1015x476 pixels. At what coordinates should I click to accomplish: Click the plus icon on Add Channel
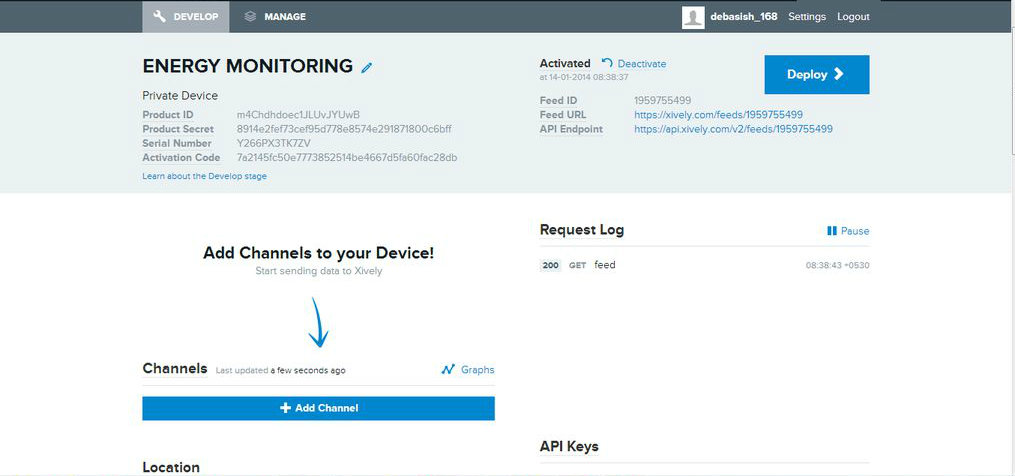click(x=285, y=408)
